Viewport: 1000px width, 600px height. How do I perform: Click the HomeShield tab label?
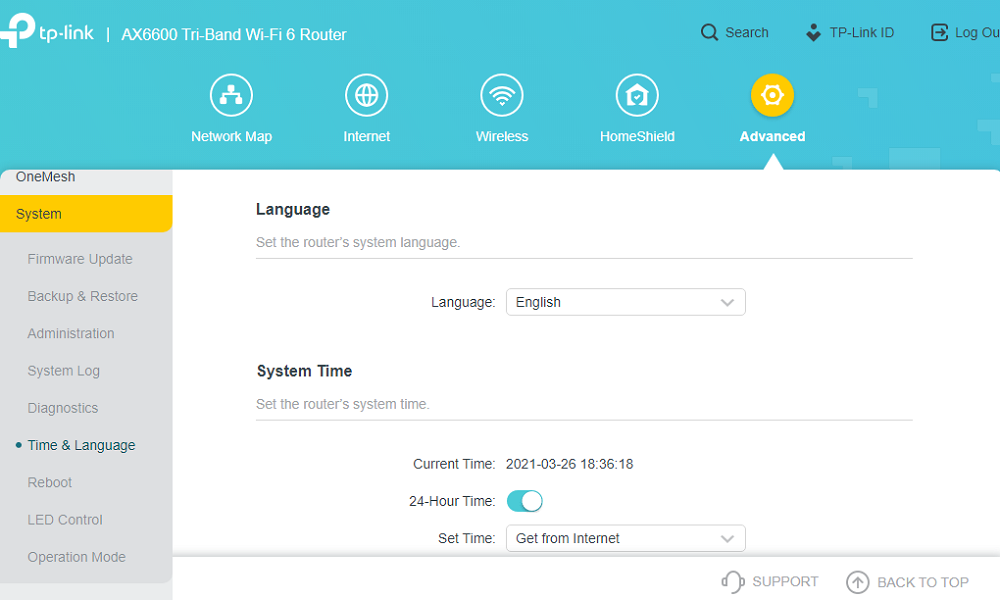tap(637, 136)
